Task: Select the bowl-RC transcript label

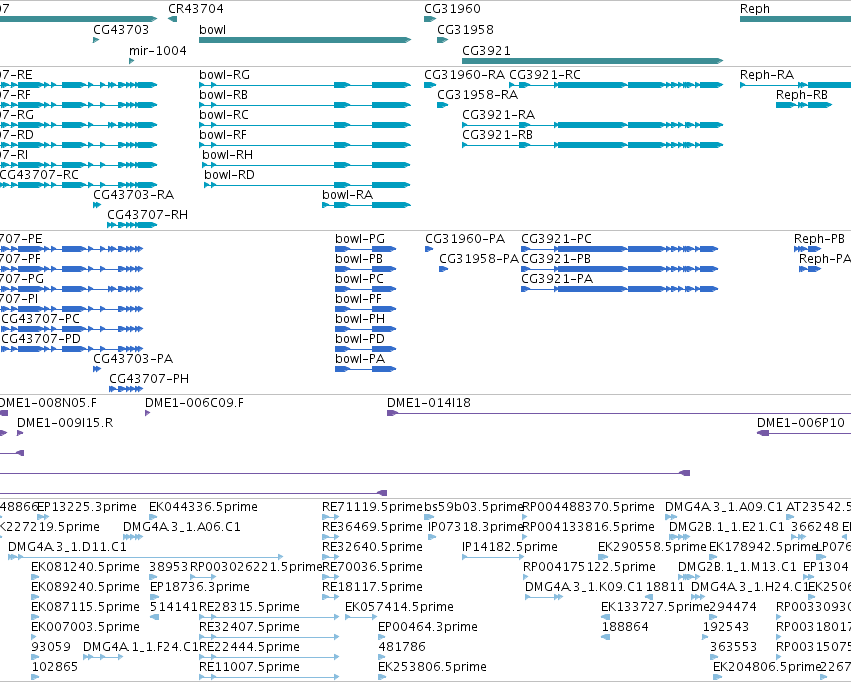Action: point(224,115)
